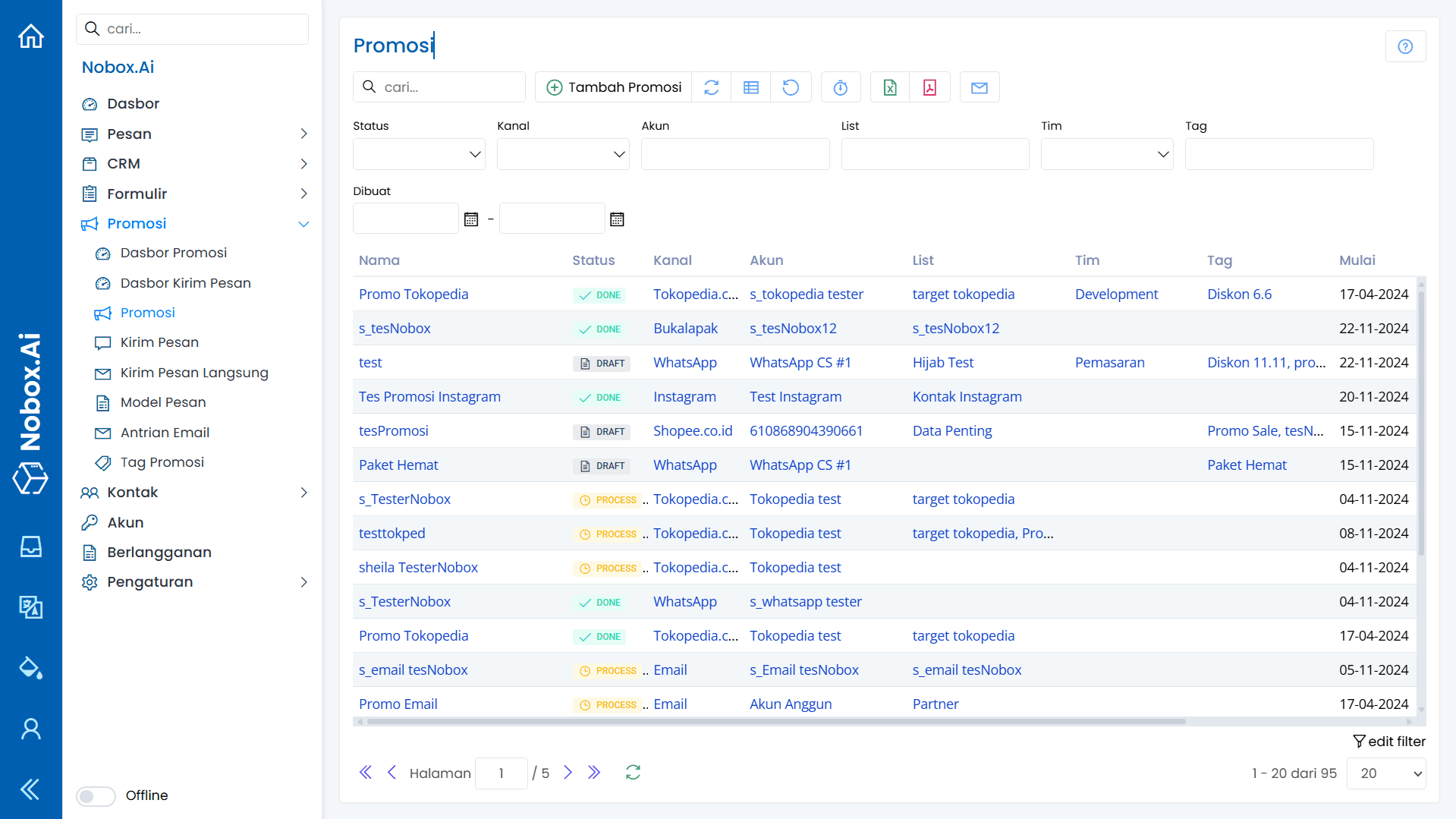Open the Kanal filter dropdown
This screenshot has width=1456, height=819.
(563, 154)
